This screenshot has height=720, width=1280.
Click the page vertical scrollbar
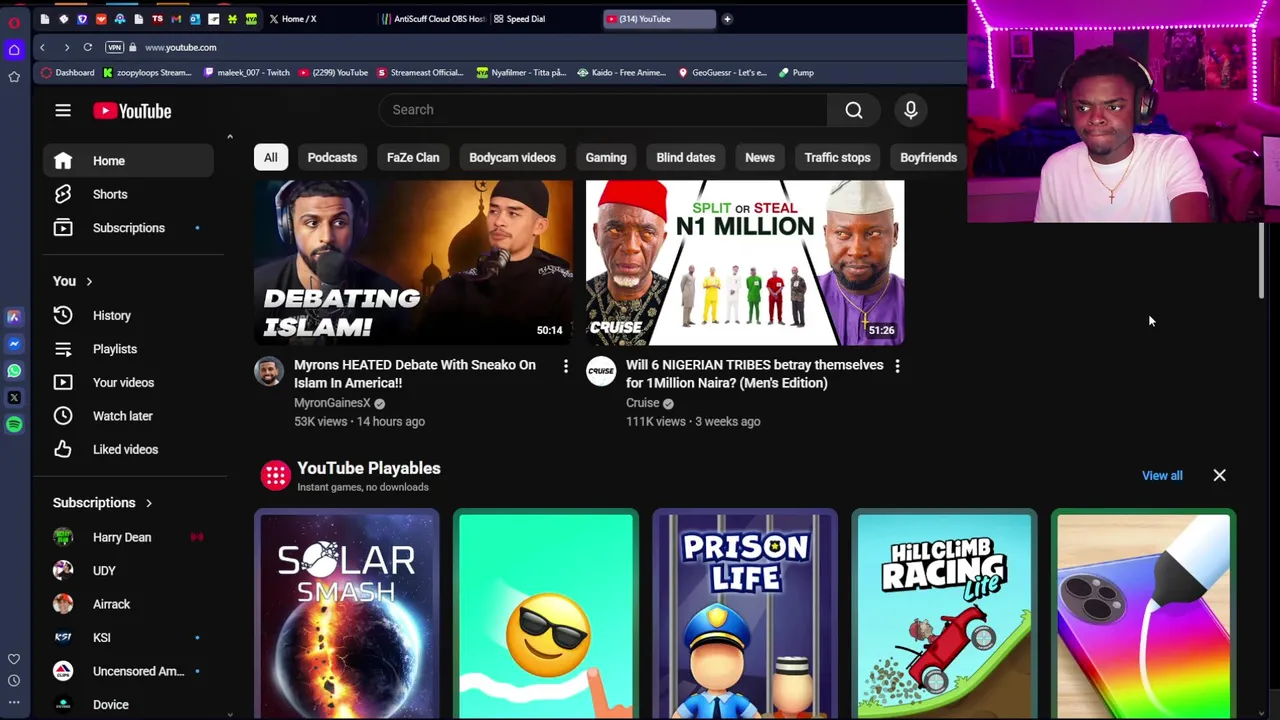[x=1262, y=260]
